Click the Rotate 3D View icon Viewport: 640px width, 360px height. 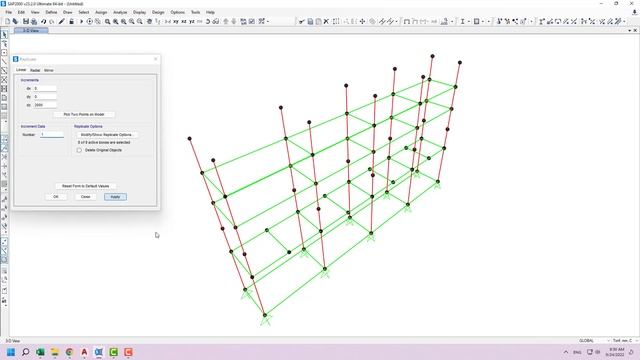pyautogui.click(x=207, y=21)
